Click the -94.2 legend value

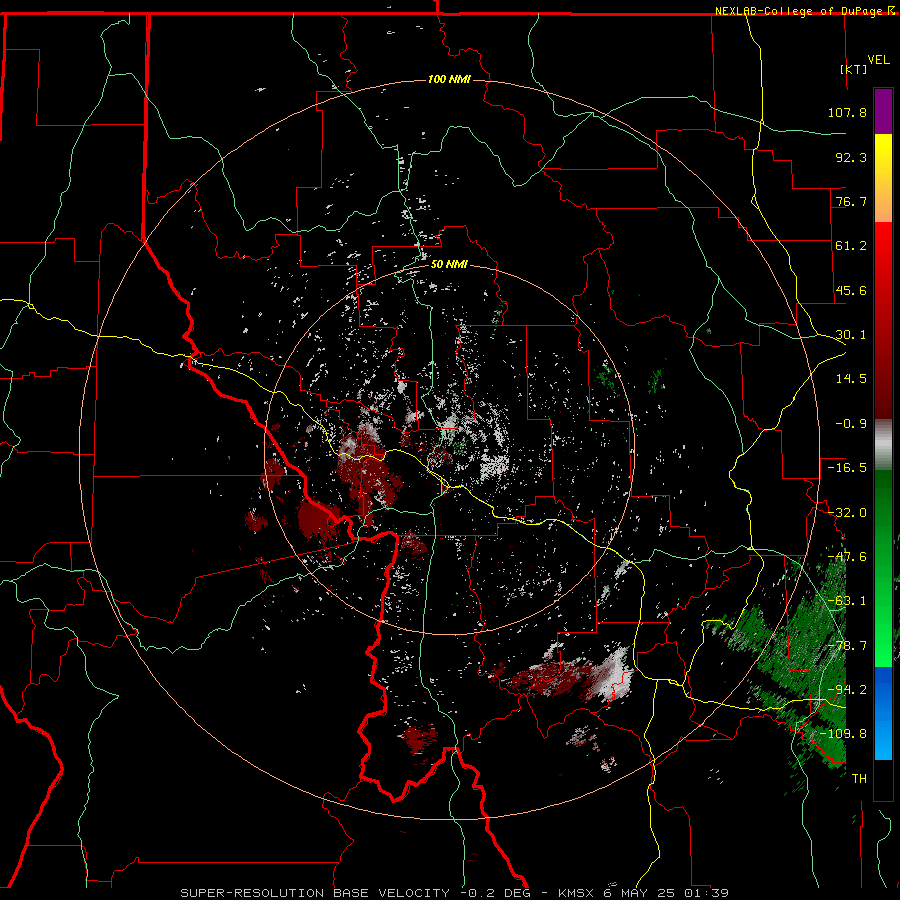[x=847, y=690]
